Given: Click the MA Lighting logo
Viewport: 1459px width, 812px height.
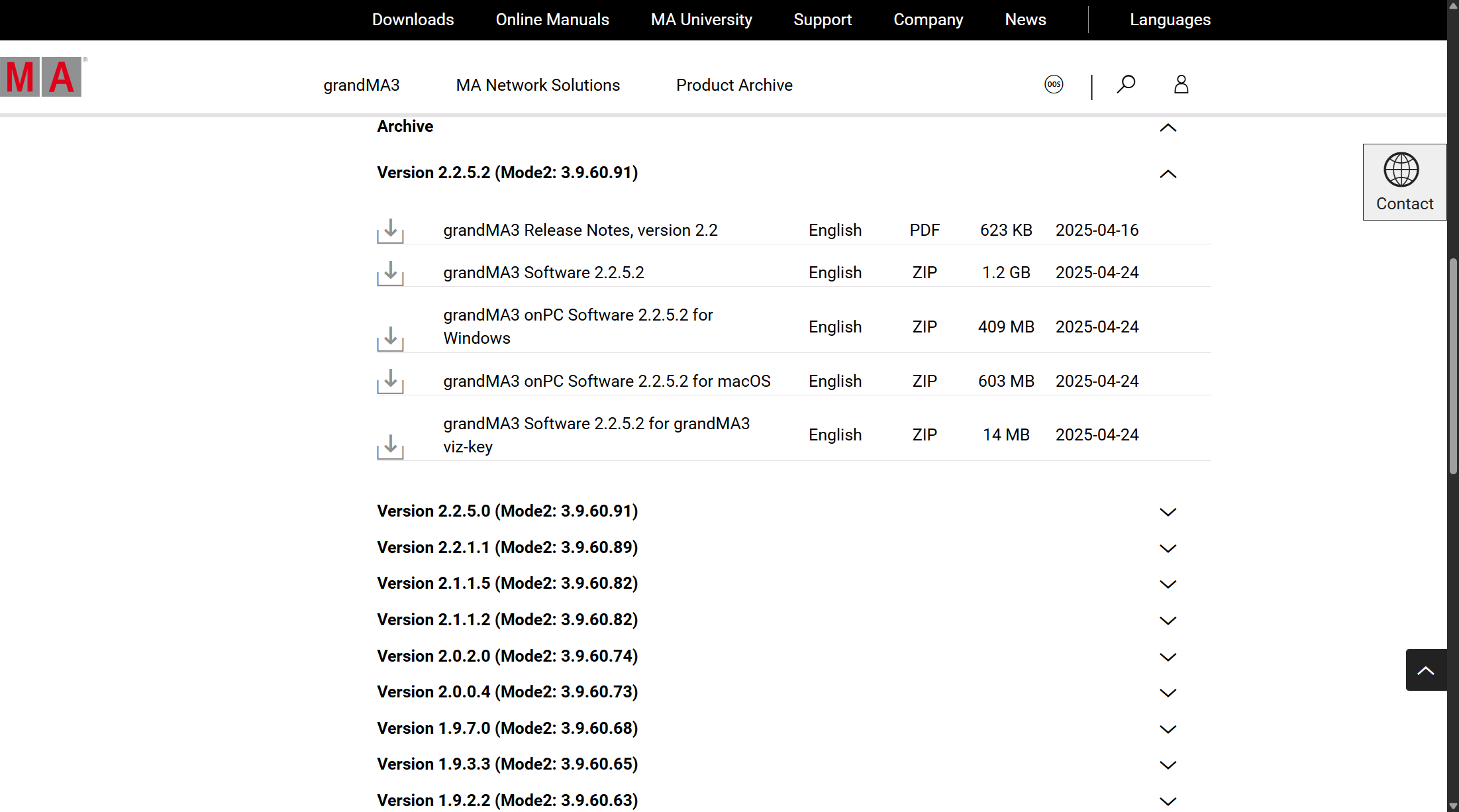Looking at the screenshot, I should tap(41, 77).
